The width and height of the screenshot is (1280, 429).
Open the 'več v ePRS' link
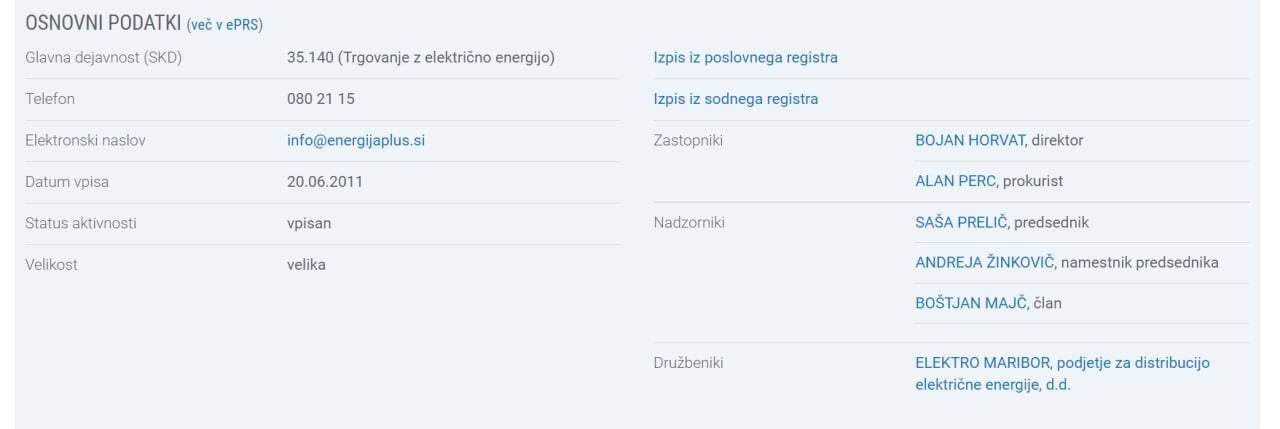(x=224, y=24)
